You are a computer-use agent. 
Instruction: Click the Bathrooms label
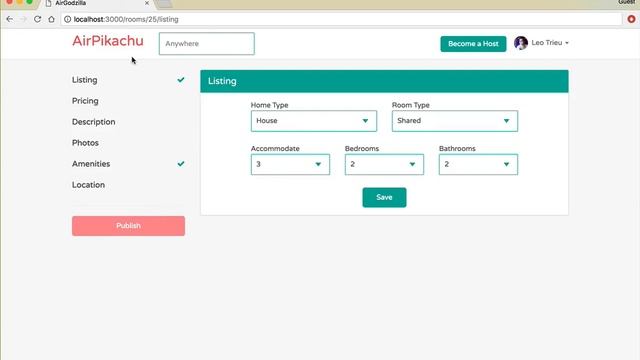[457, 149]
